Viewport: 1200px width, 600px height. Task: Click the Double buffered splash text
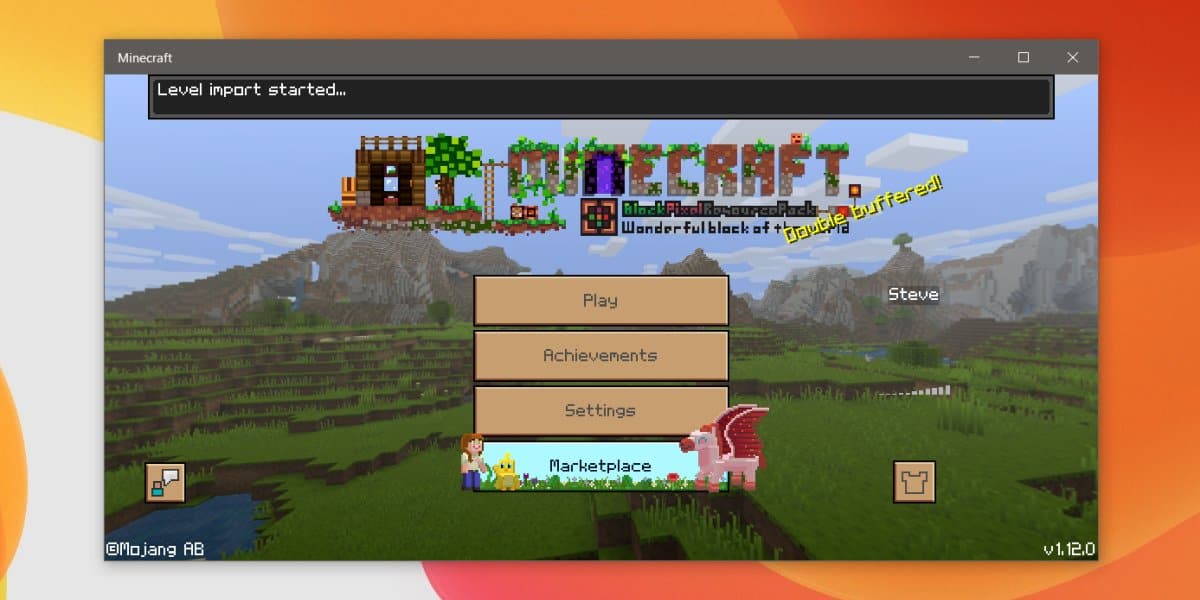(863, 209)
